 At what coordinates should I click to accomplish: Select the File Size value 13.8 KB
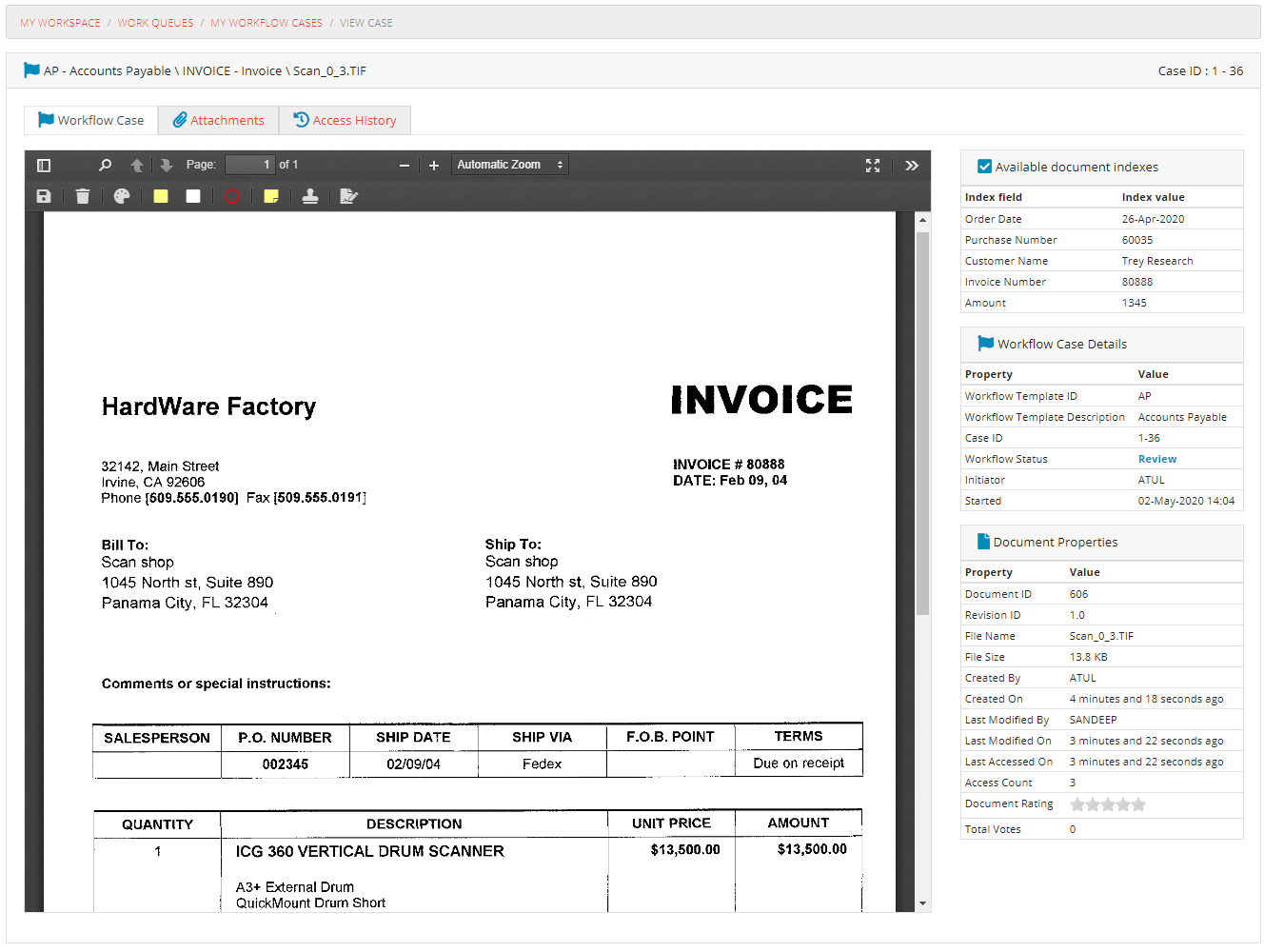[1088, 657]
